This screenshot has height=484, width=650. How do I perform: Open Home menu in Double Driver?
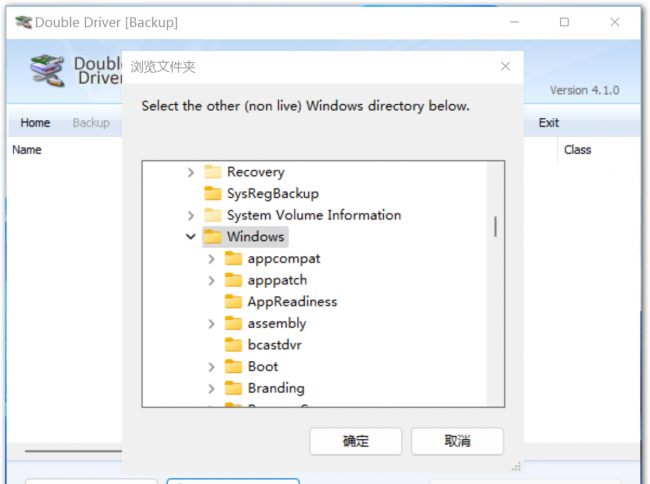(35, 123)
